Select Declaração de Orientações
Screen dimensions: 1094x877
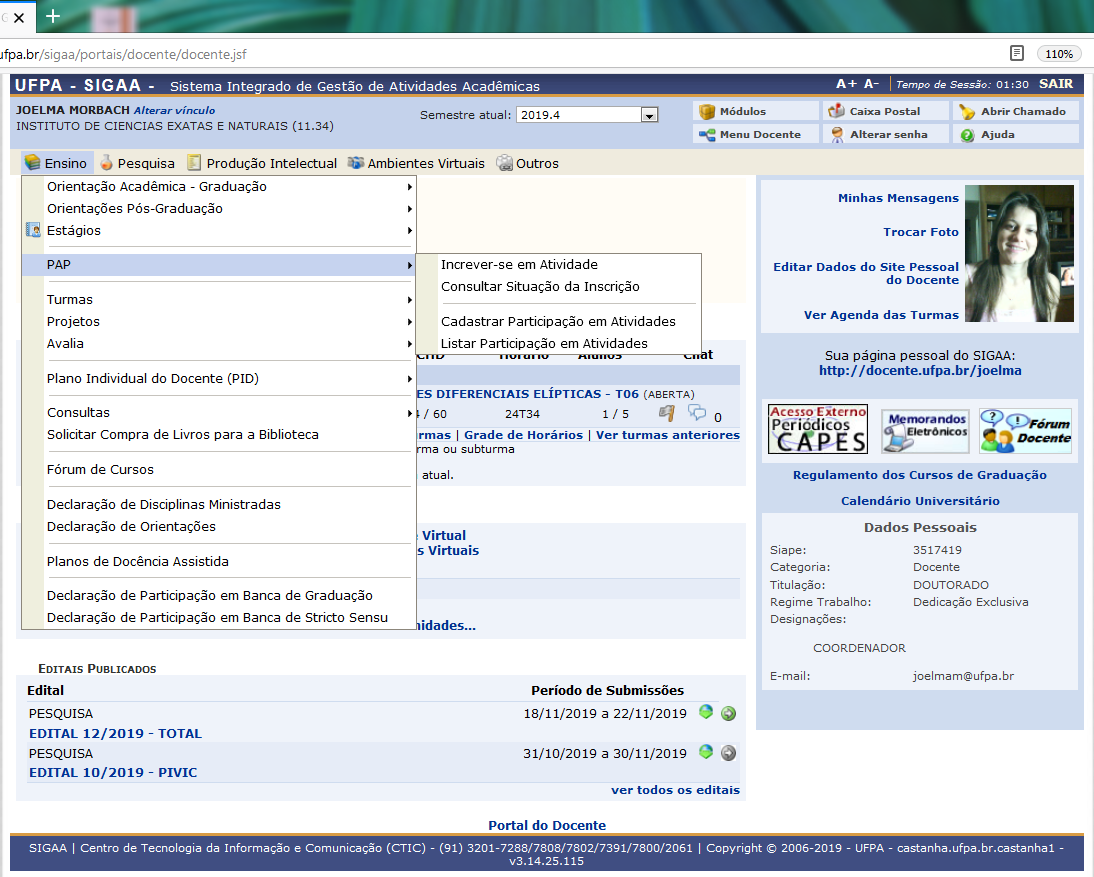[131, 526]
